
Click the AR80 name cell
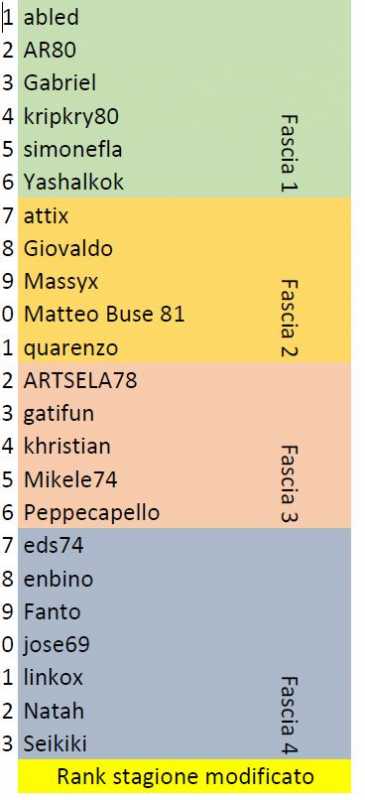50,50
